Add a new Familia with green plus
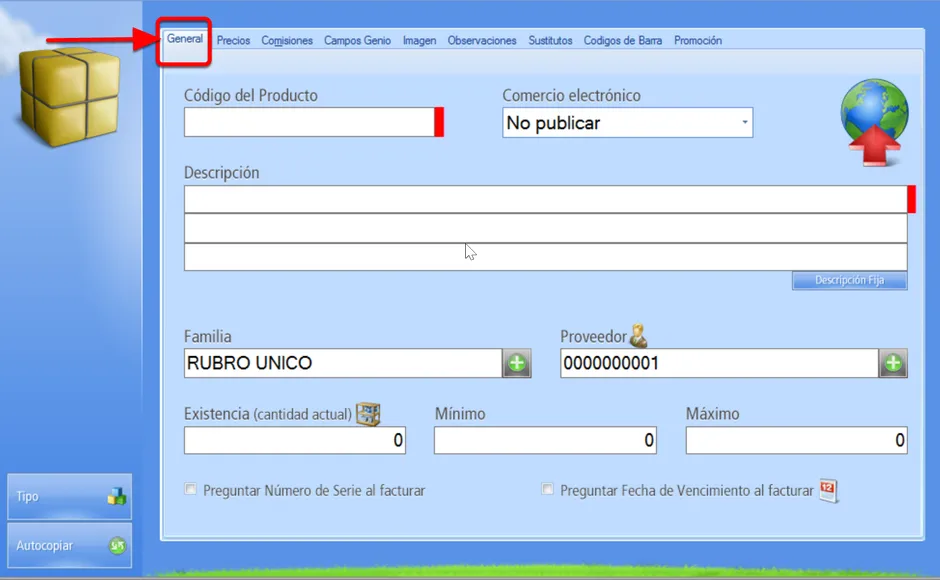Viewport: 940px width, 580px height. pyautogui.click(x=517, y=363)
